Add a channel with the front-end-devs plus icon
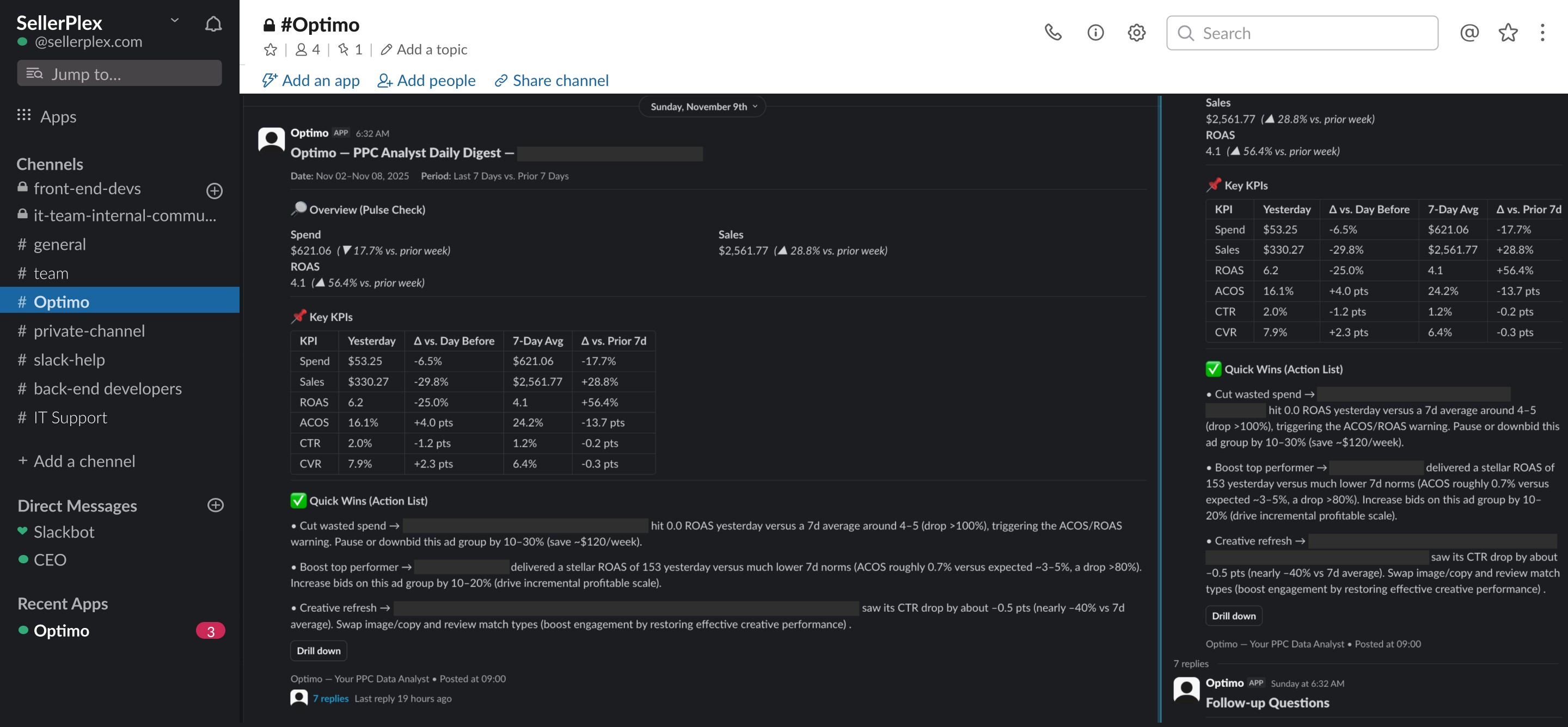The height and width of the screenshot is (727, 1568). click(215, 190)
